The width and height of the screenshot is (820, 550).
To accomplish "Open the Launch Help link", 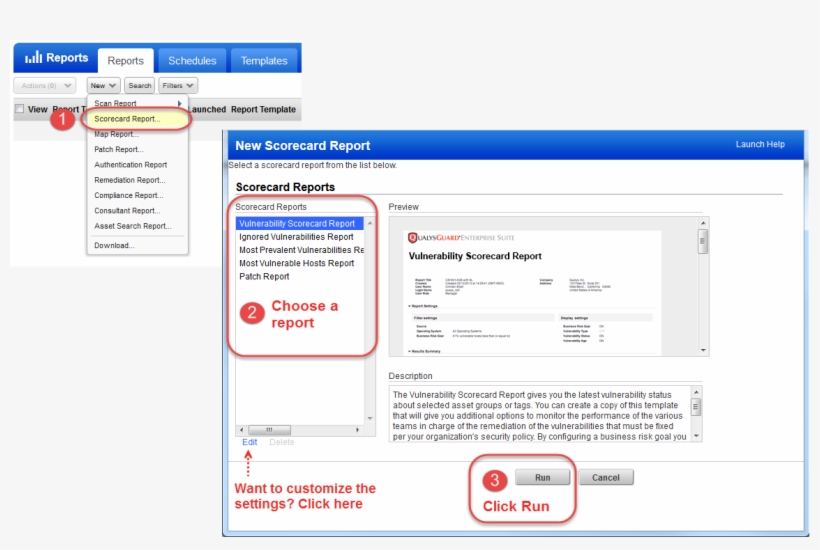I will coord(760,145).
